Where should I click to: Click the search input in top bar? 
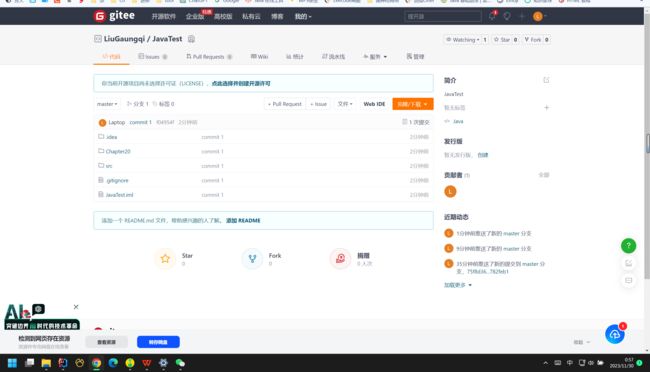(443, 16)
